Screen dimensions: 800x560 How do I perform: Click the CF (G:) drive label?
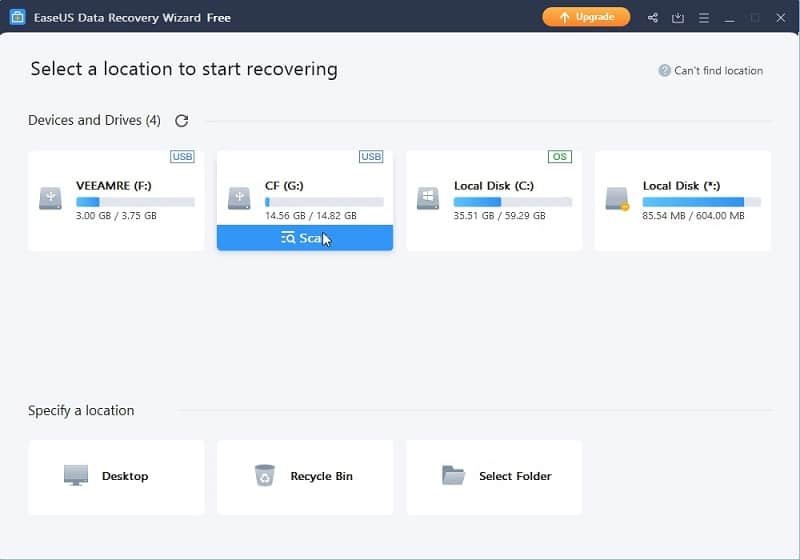285,186
